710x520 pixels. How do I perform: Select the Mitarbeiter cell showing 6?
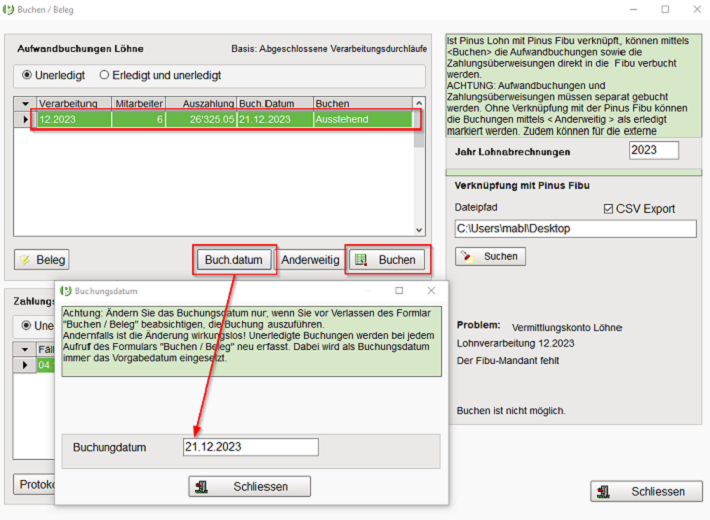[x=139, y=120]
